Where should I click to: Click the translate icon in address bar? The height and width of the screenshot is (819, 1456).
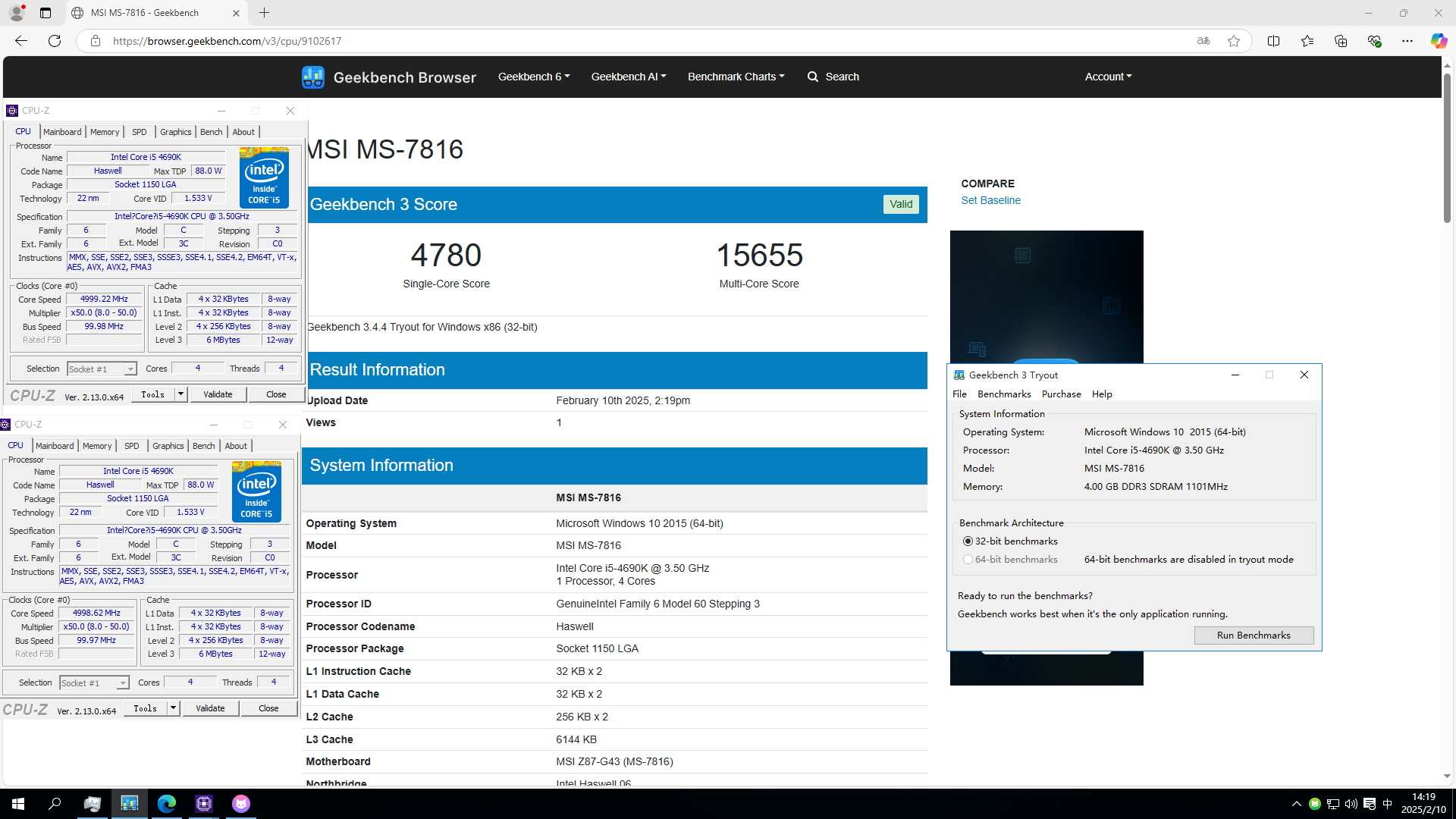(x=1203, y=41)
